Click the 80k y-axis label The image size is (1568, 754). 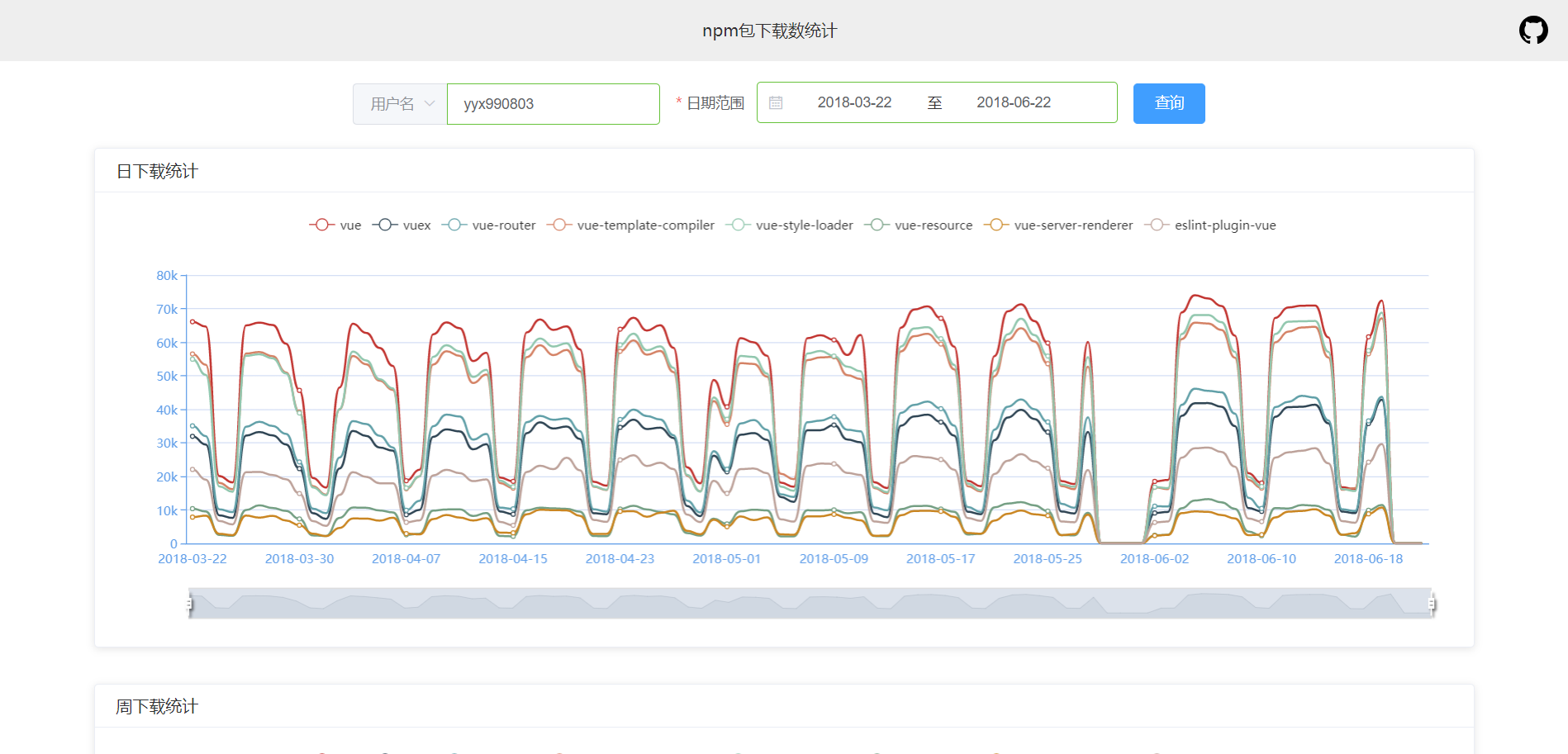click(167, 276)
